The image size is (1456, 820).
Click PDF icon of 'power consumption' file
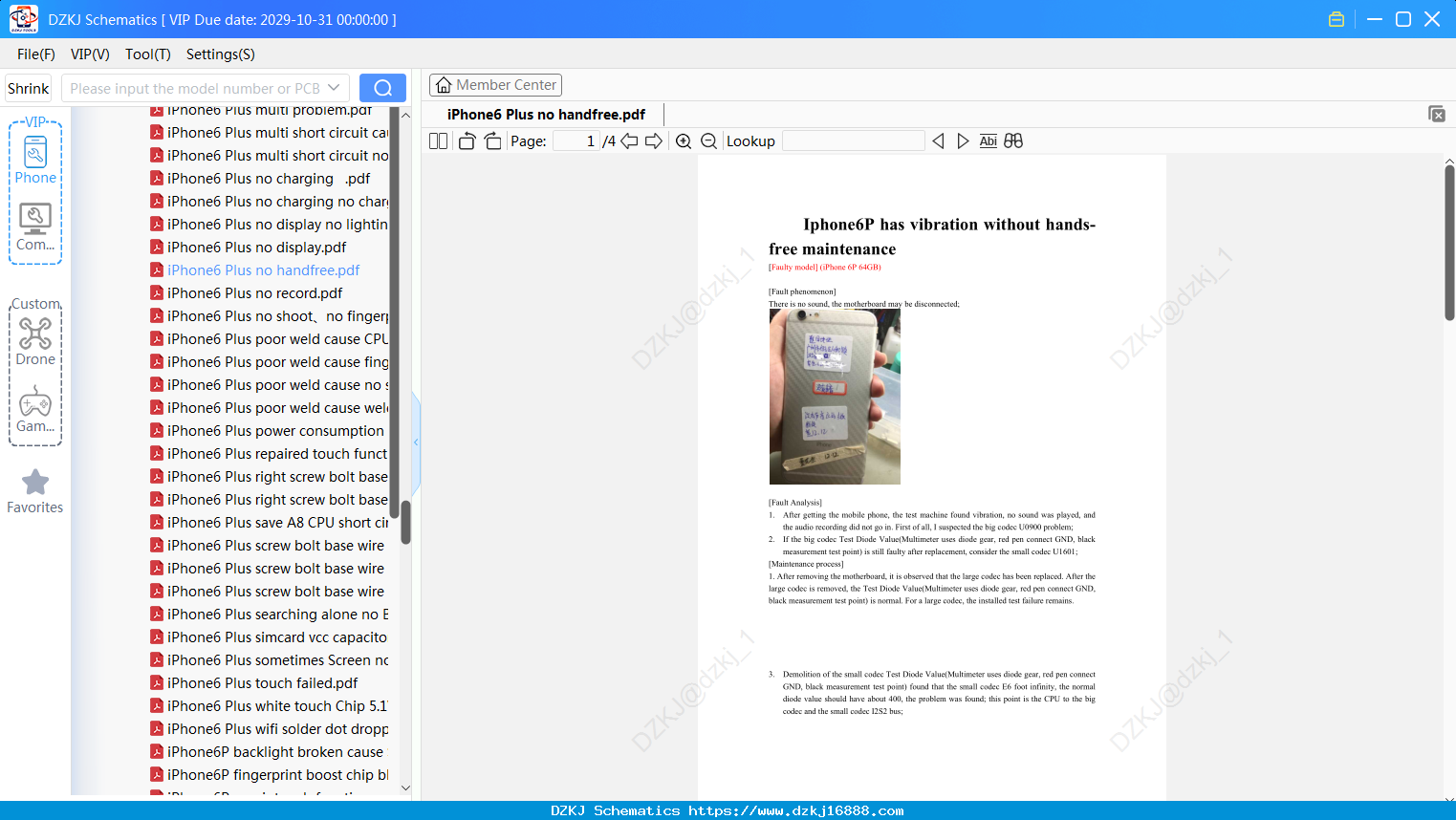click(x=157, y=431)
